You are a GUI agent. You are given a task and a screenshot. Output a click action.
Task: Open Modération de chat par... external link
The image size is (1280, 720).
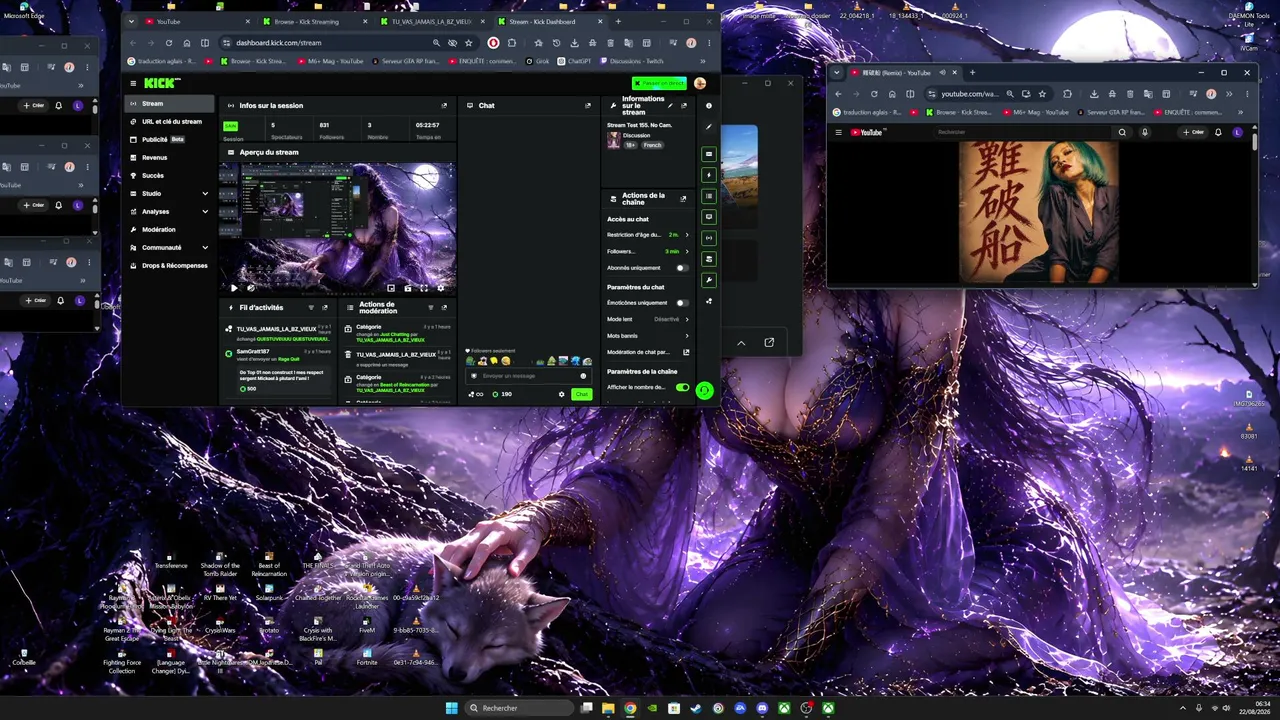point(686,352)
